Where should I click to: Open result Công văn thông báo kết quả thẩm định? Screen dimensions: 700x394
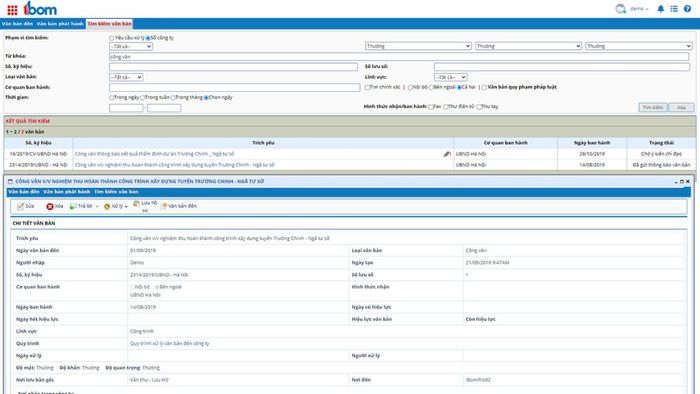pos(154,154)
